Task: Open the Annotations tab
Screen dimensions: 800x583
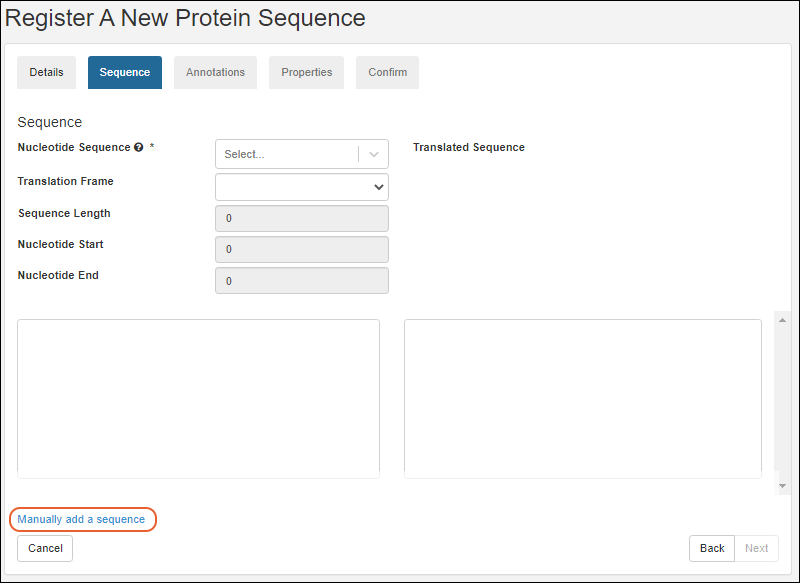Action: [x=215, y=73]
